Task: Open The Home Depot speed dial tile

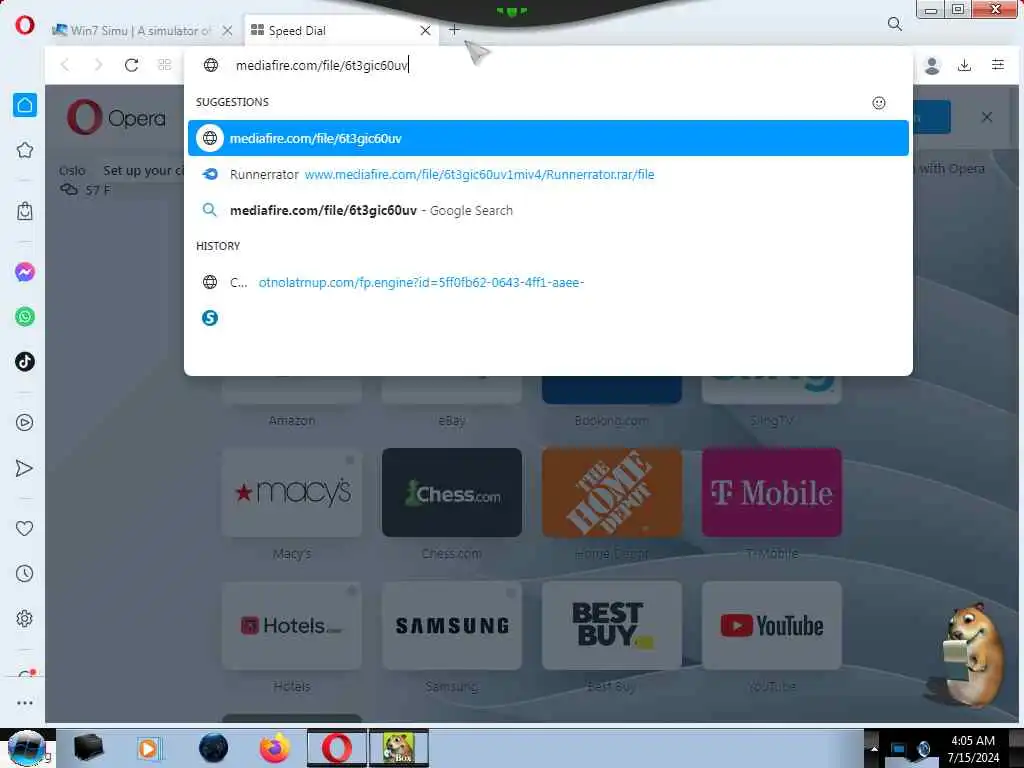Action: [612, 492]
